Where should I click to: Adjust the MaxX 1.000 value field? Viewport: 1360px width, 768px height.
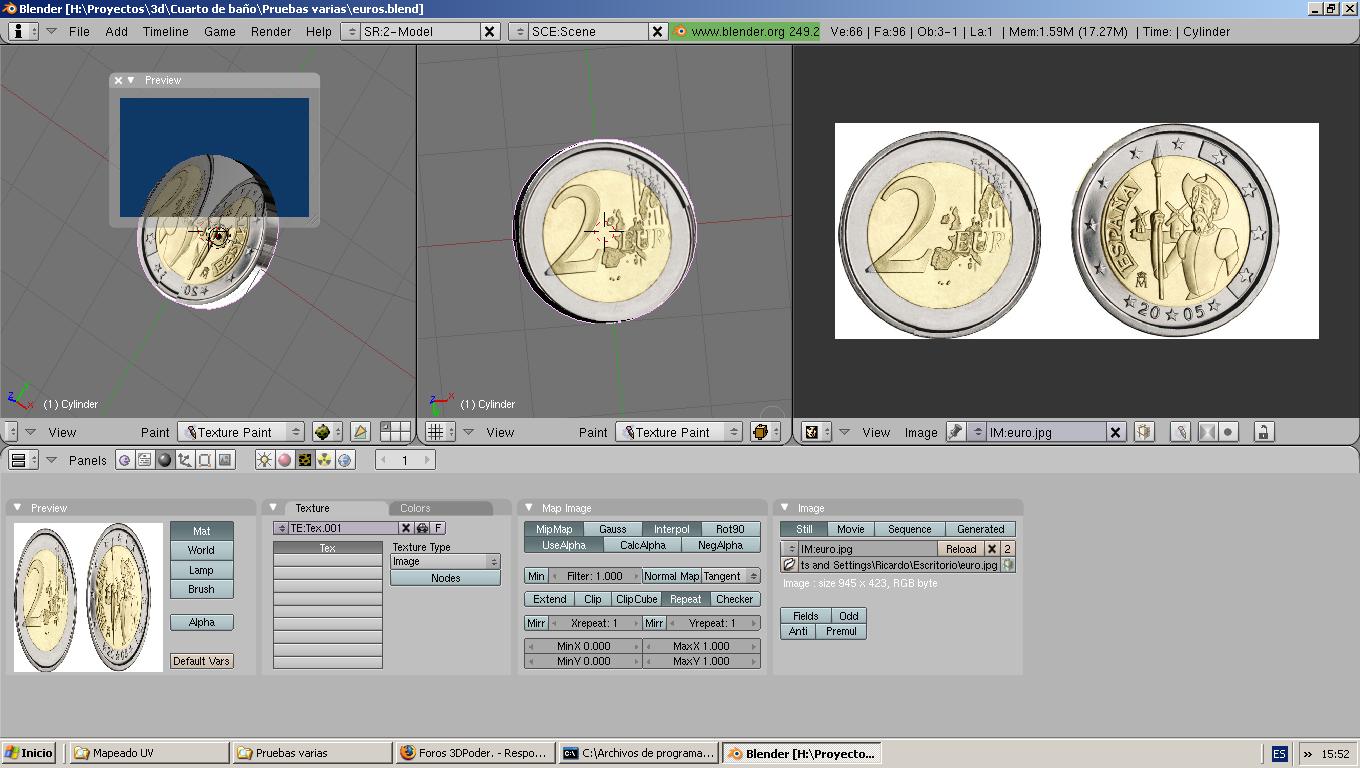701,646
